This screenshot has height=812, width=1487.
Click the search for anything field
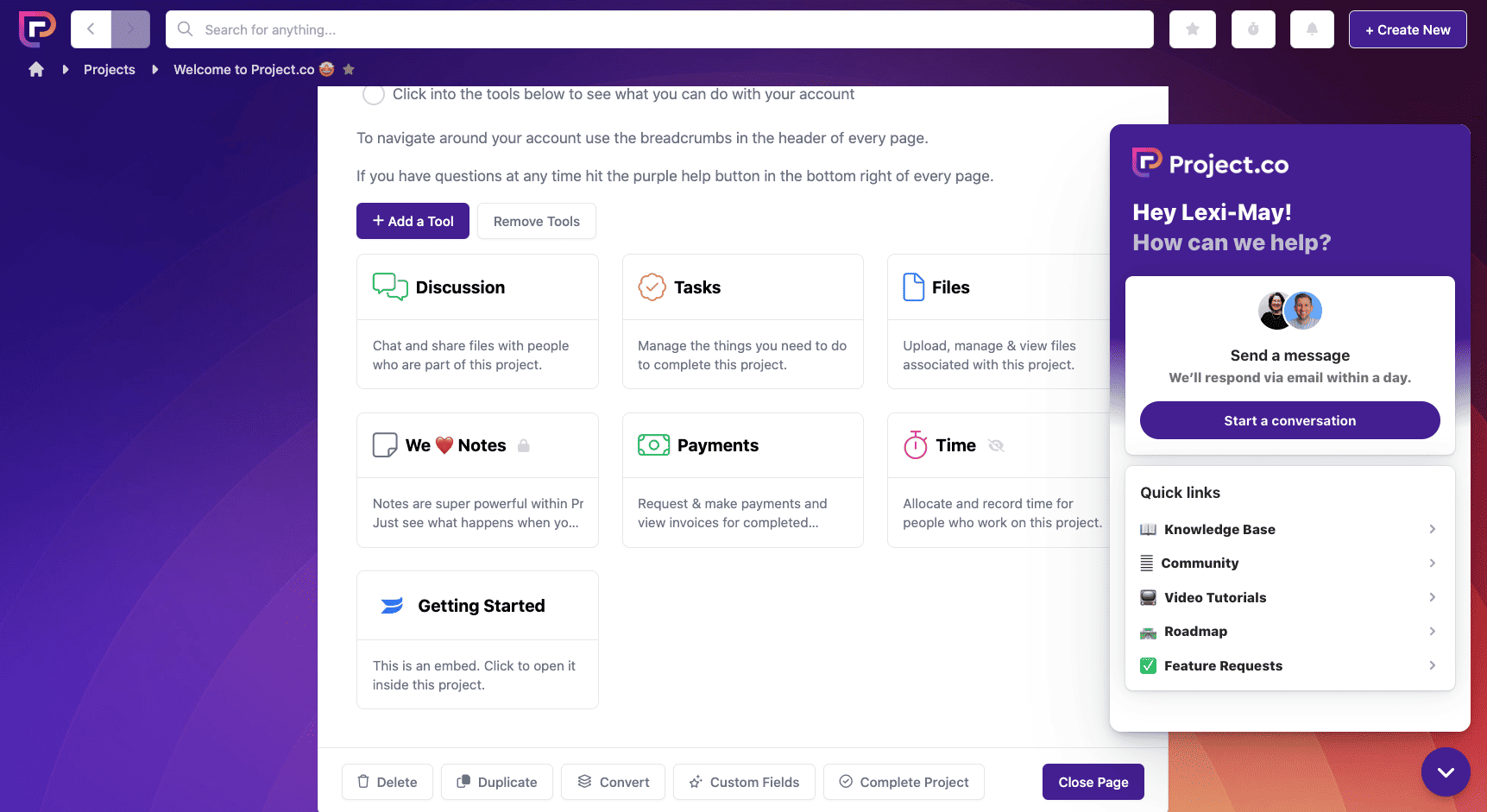659,29
